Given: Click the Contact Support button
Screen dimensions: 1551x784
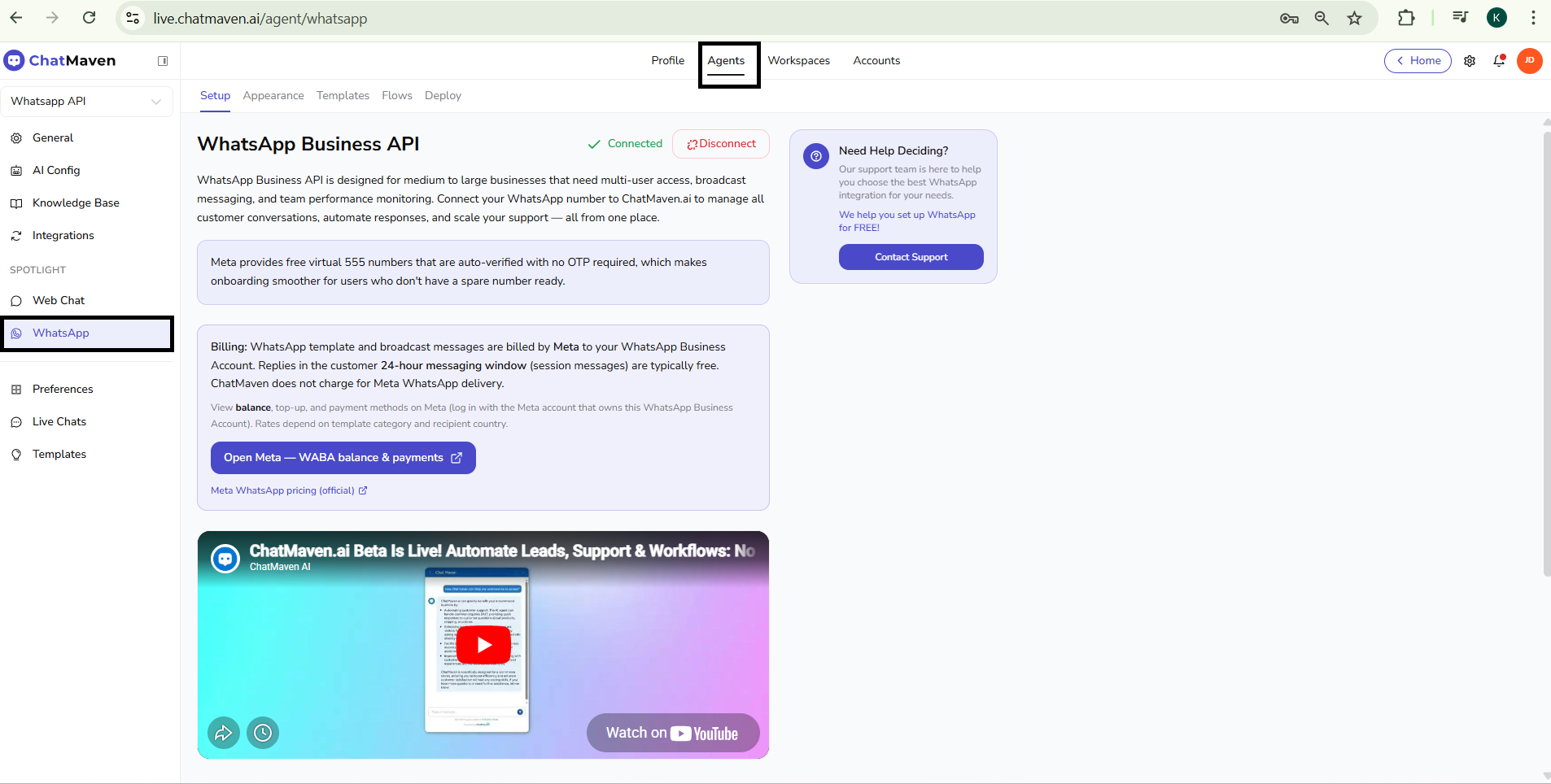Looking at the screenshot, I should [x=911, y=257].
